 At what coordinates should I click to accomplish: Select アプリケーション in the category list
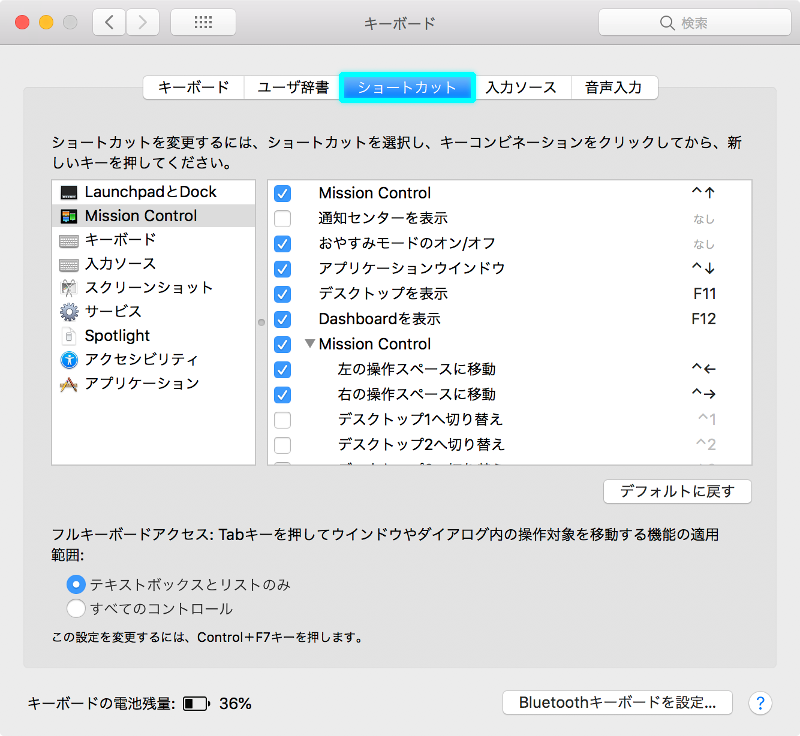pos(154,384)
